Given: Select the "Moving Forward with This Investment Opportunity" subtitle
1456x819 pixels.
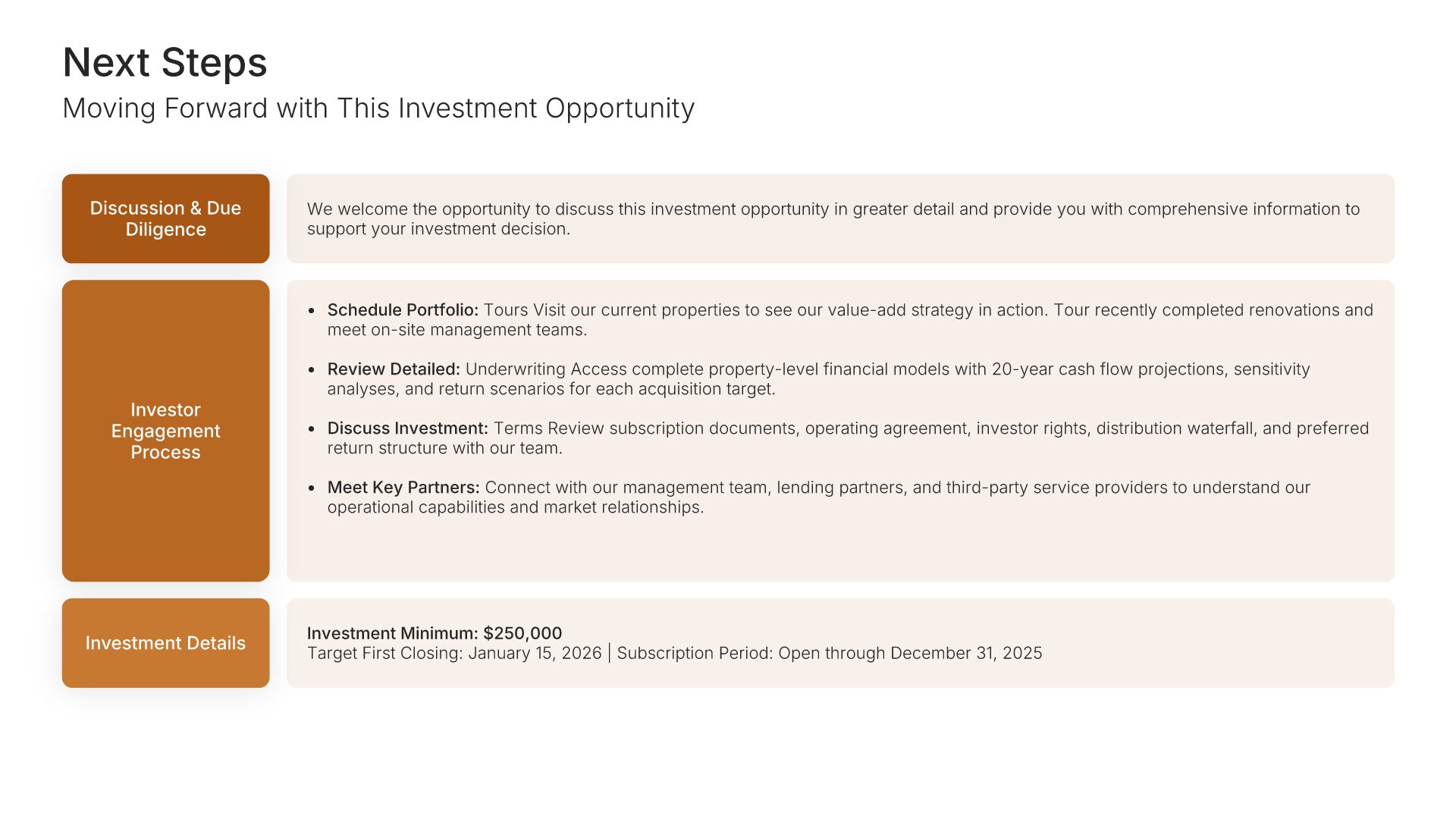Looking at the screenshot, I should coord(378,108).
